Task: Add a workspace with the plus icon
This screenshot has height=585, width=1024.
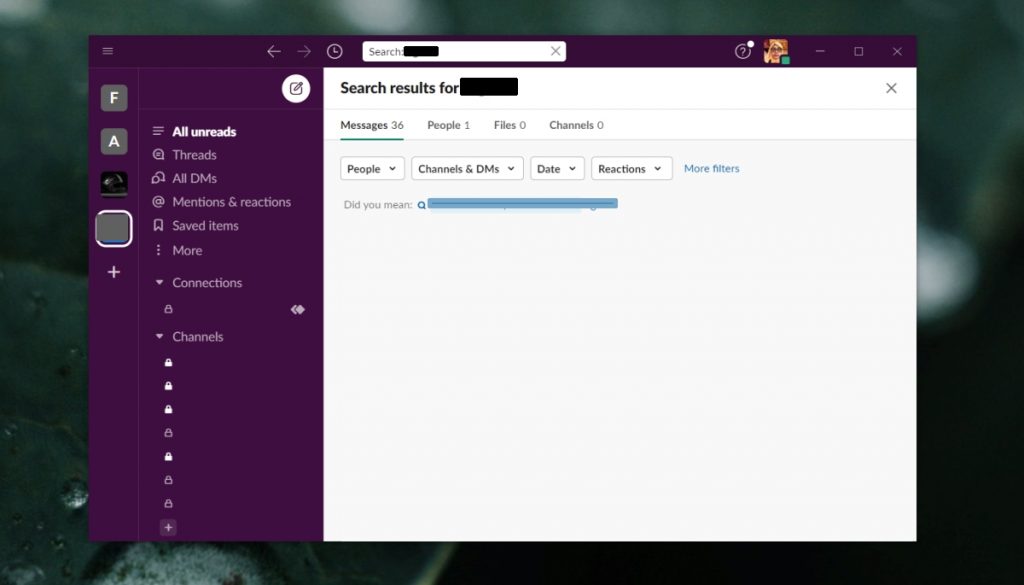Action: click(113, 271)
